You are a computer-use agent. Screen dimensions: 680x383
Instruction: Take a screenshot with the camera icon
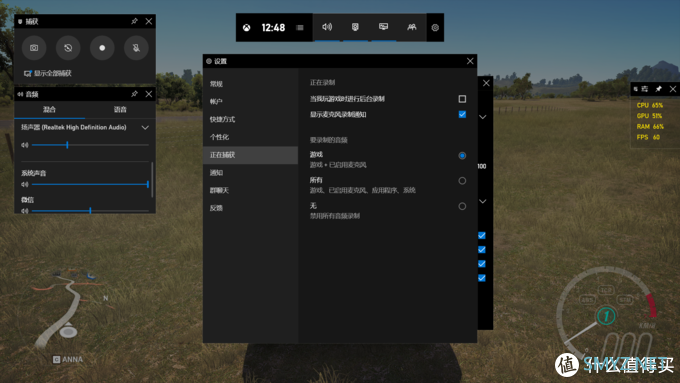(34, 48)
